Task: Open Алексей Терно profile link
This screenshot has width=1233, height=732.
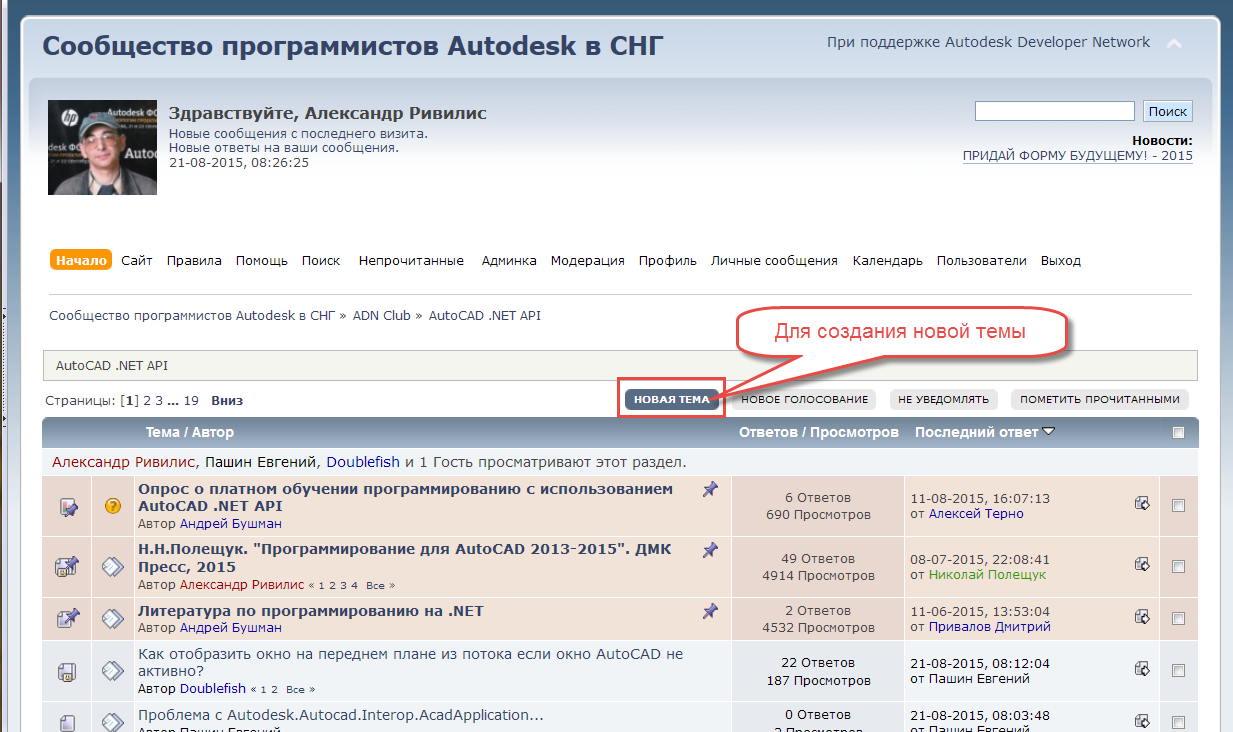Action: click(976, 513)
